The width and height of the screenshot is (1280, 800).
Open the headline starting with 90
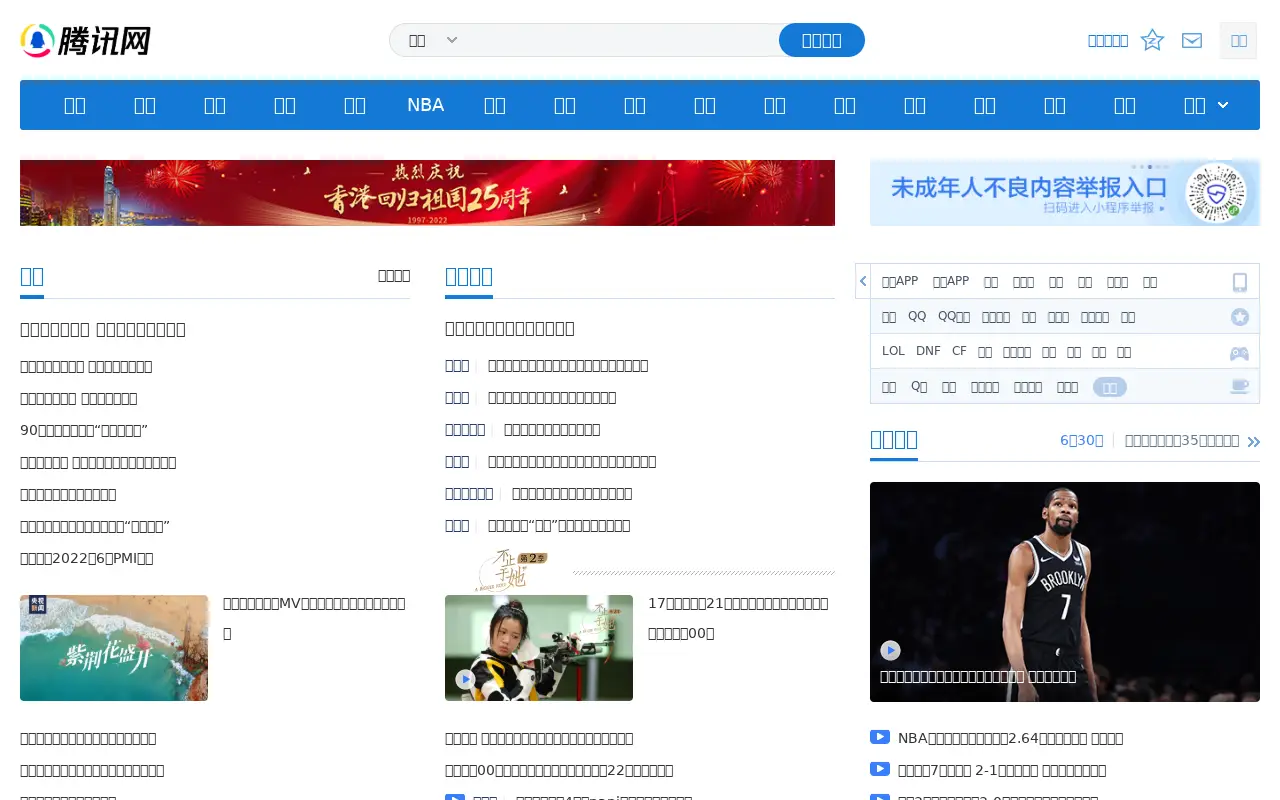click(84, 430)
